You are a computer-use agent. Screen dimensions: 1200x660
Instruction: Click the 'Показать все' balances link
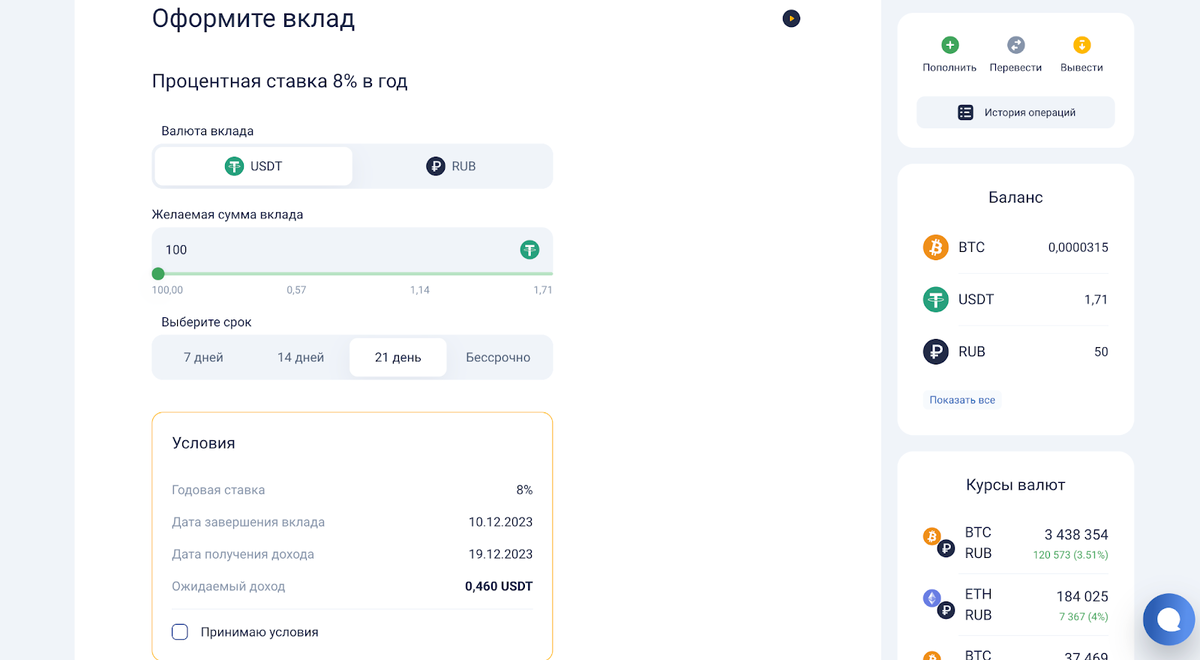pos(962,400)
